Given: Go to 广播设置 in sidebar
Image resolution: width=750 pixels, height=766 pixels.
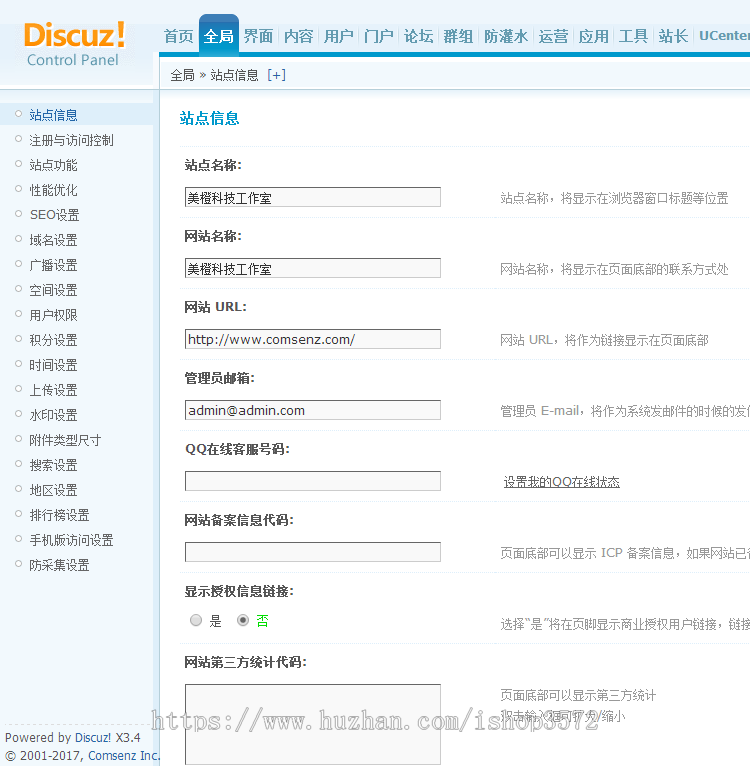Looking at the screenshot, I should (53, 265).
